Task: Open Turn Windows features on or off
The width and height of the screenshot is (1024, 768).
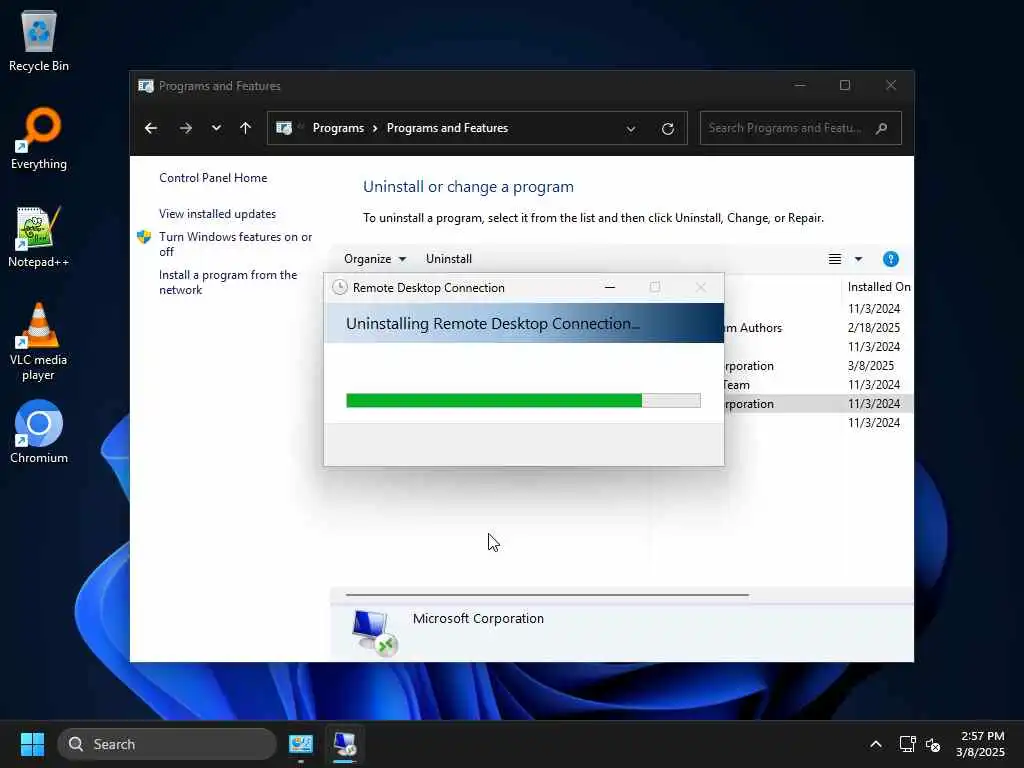Action: (236, 244)
